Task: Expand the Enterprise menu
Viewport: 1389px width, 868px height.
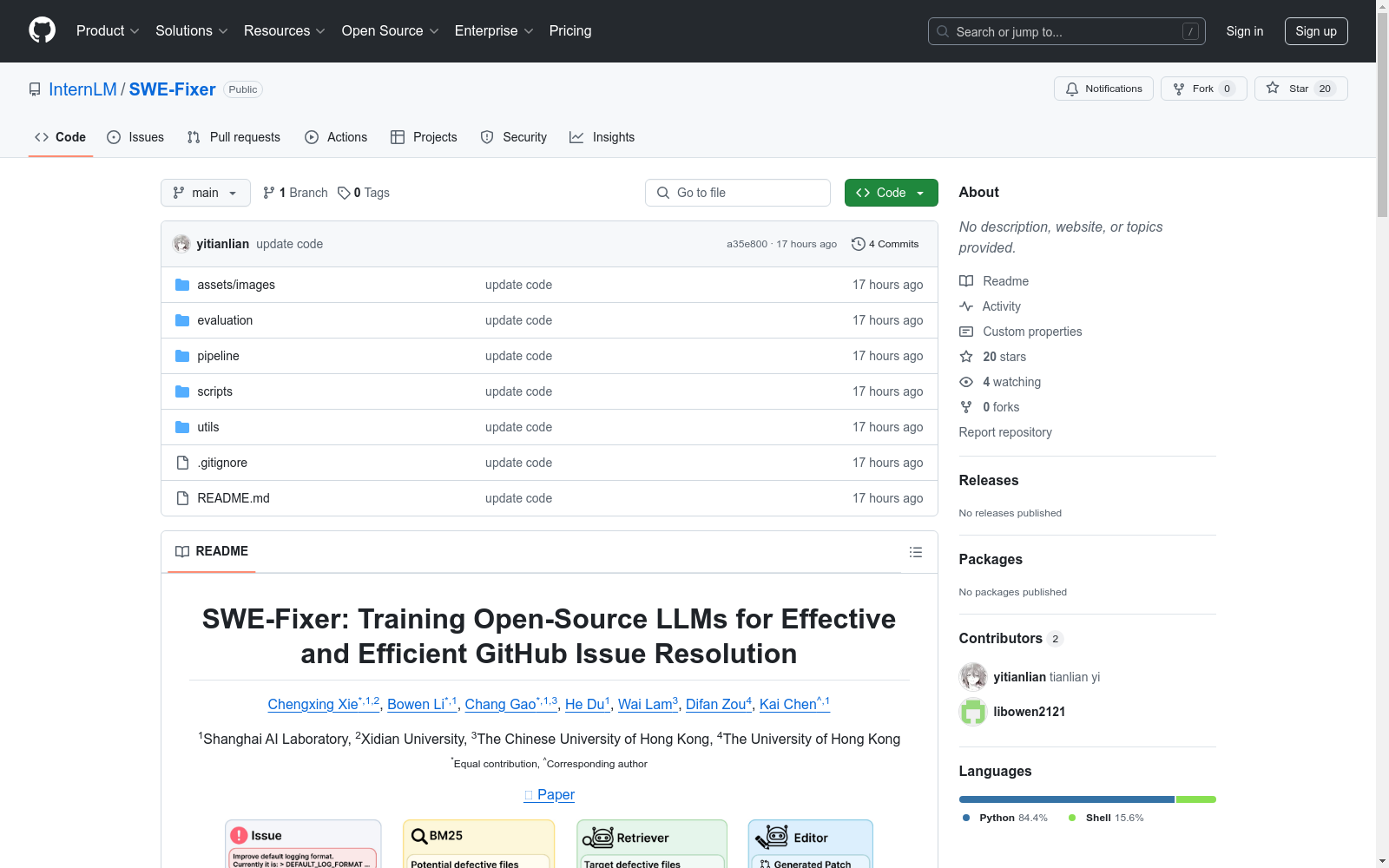Action: pos(494,31)
